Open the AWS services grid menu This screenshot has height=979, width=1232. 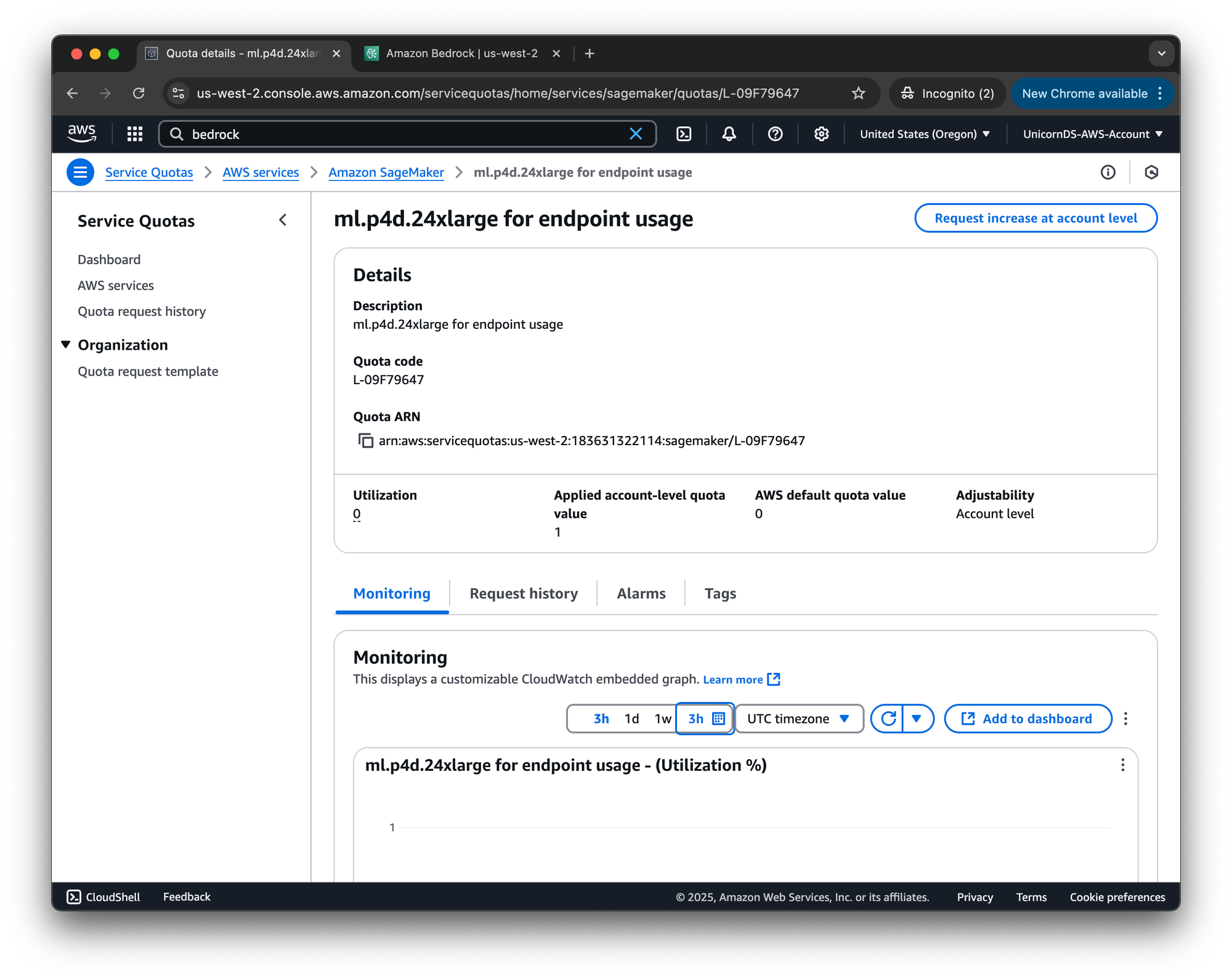[135, 134]
